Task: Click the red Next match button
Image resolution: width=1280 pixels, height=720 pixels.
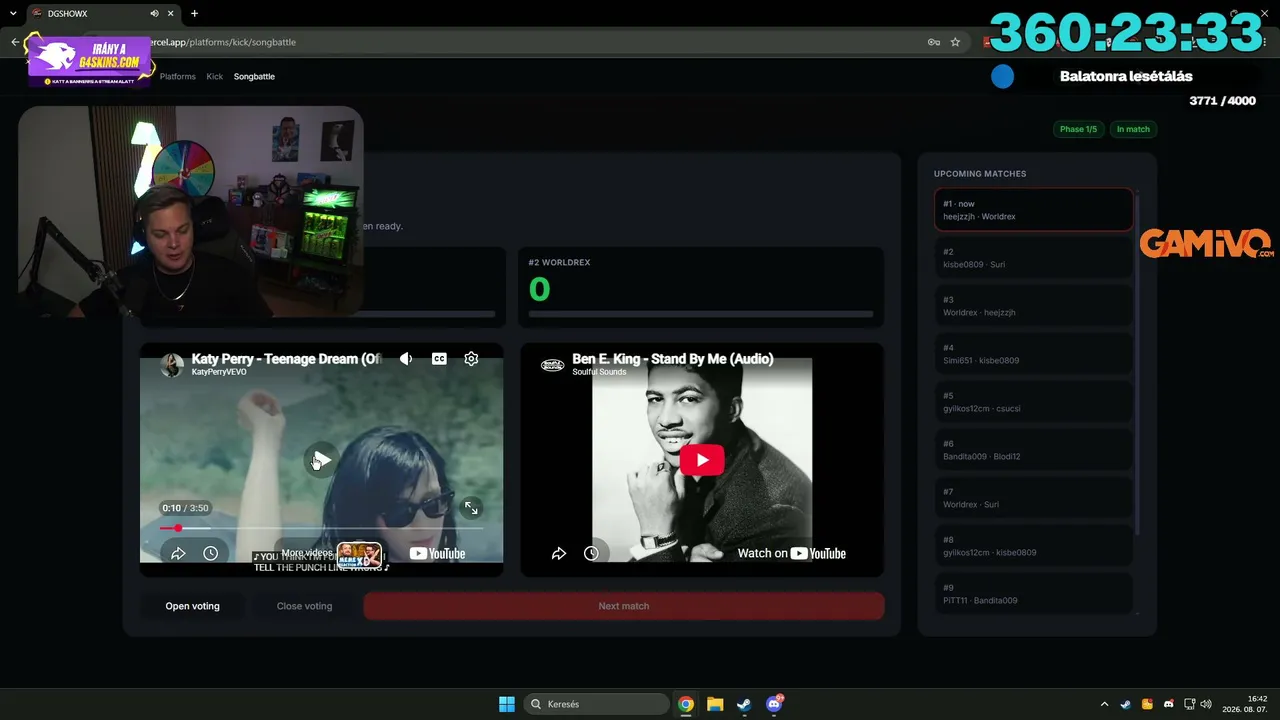Action: (624, 606)
